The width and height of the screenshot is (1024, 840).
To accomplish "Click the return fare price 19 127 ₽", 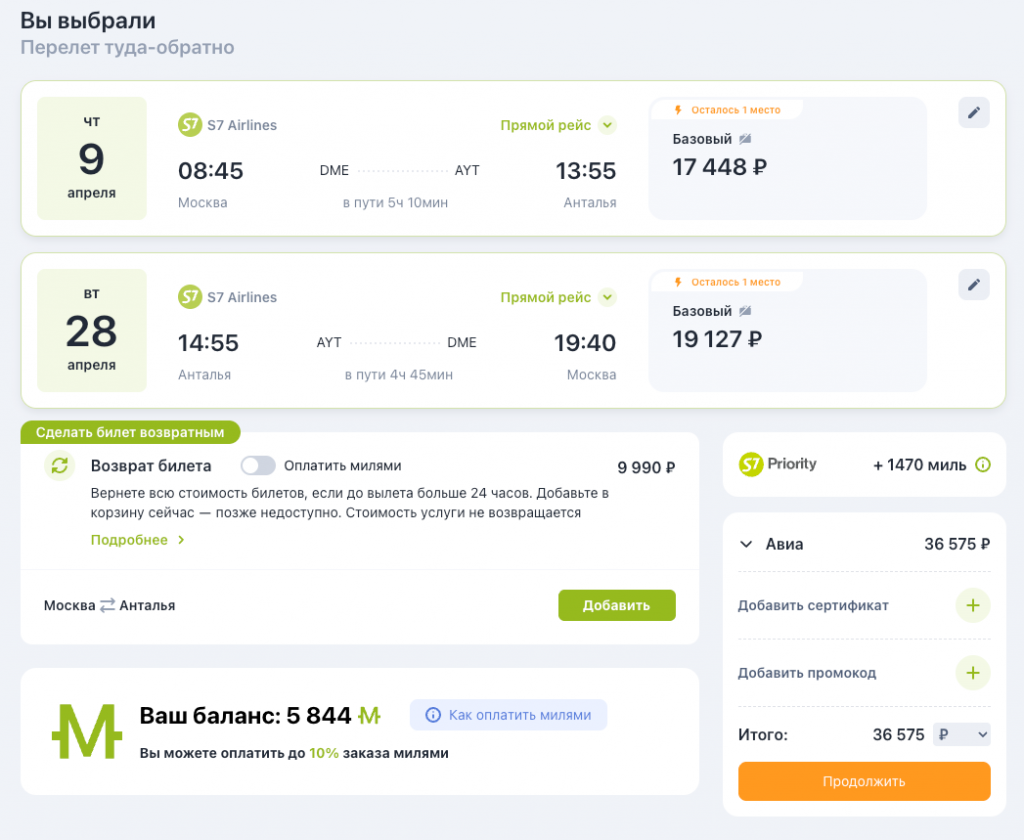I will coord(717,339).
